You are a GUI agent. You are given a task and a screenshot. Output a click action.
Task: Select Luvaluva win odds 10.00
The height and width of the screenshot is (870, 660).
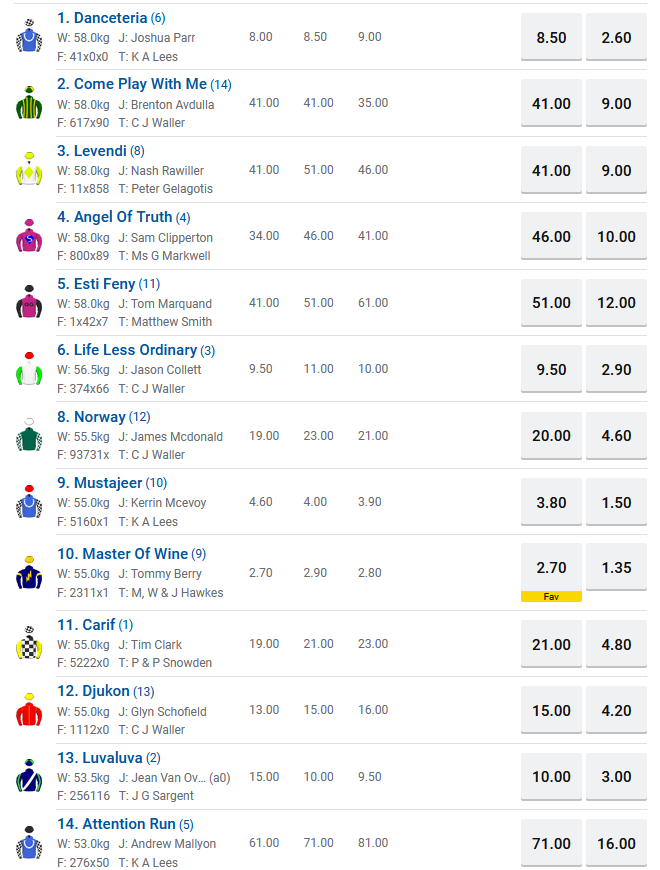coord(551,777)
